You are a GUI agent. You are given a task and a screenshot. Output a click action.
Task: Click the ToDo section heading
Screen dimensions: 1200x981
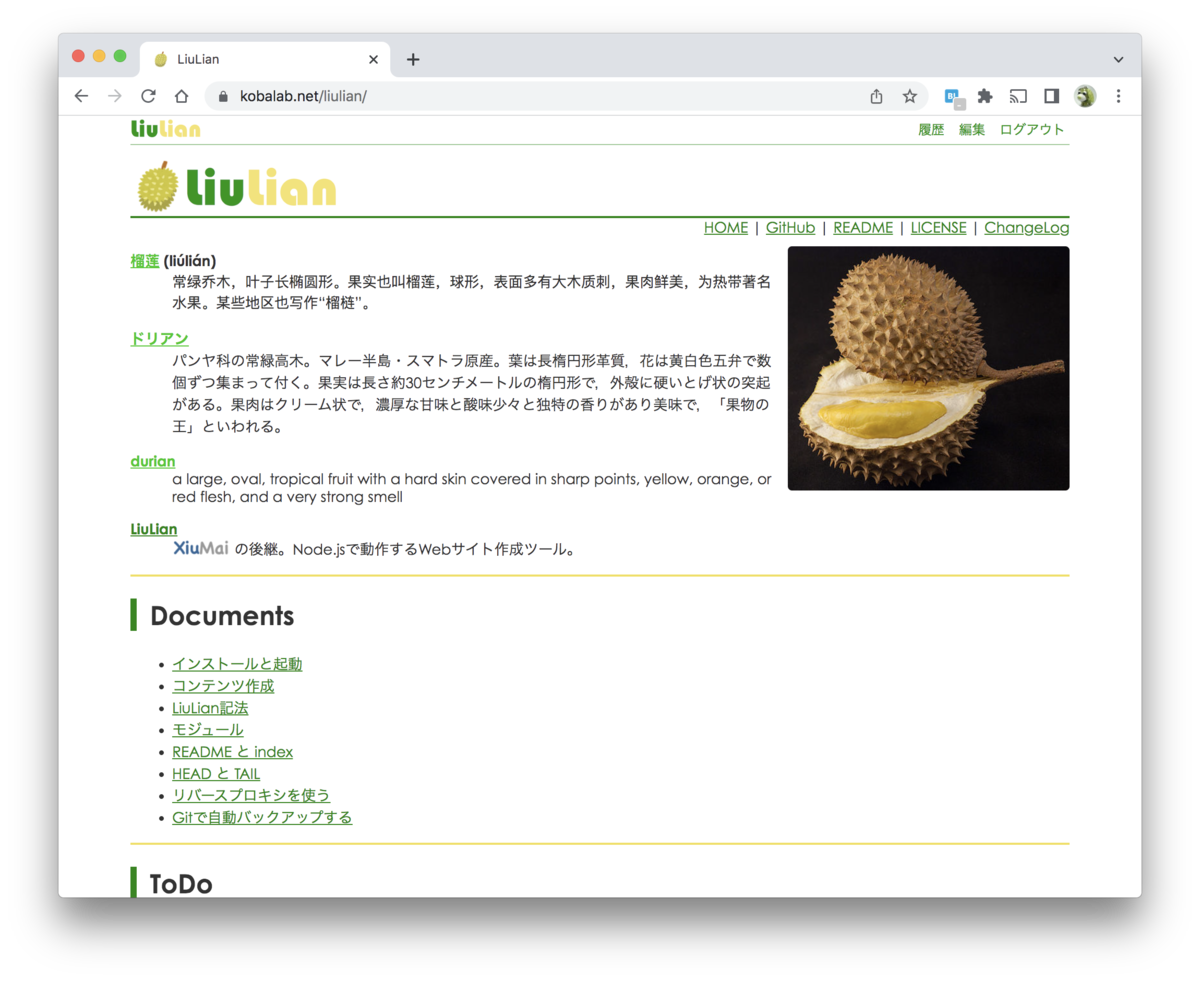pyautogui.click(x=181, y=884)
